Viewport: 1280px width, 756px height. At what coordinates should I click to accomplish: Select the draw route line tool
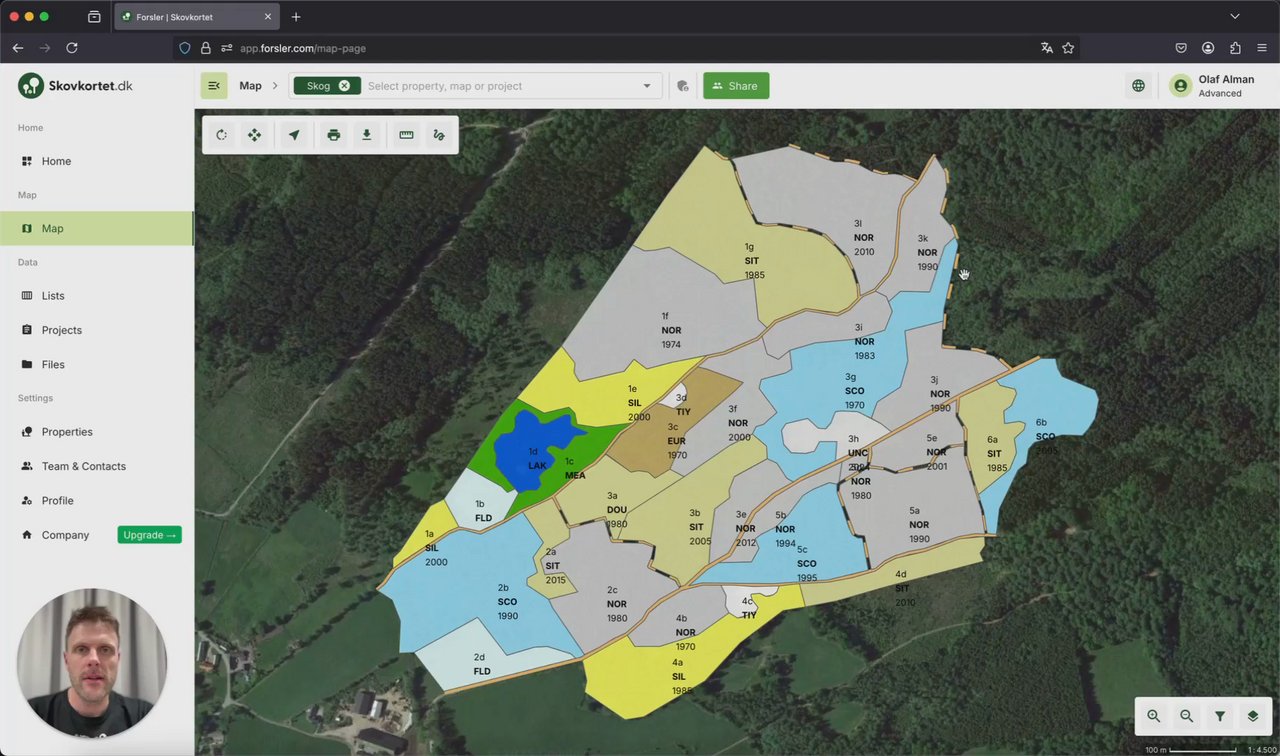point(439,135)
